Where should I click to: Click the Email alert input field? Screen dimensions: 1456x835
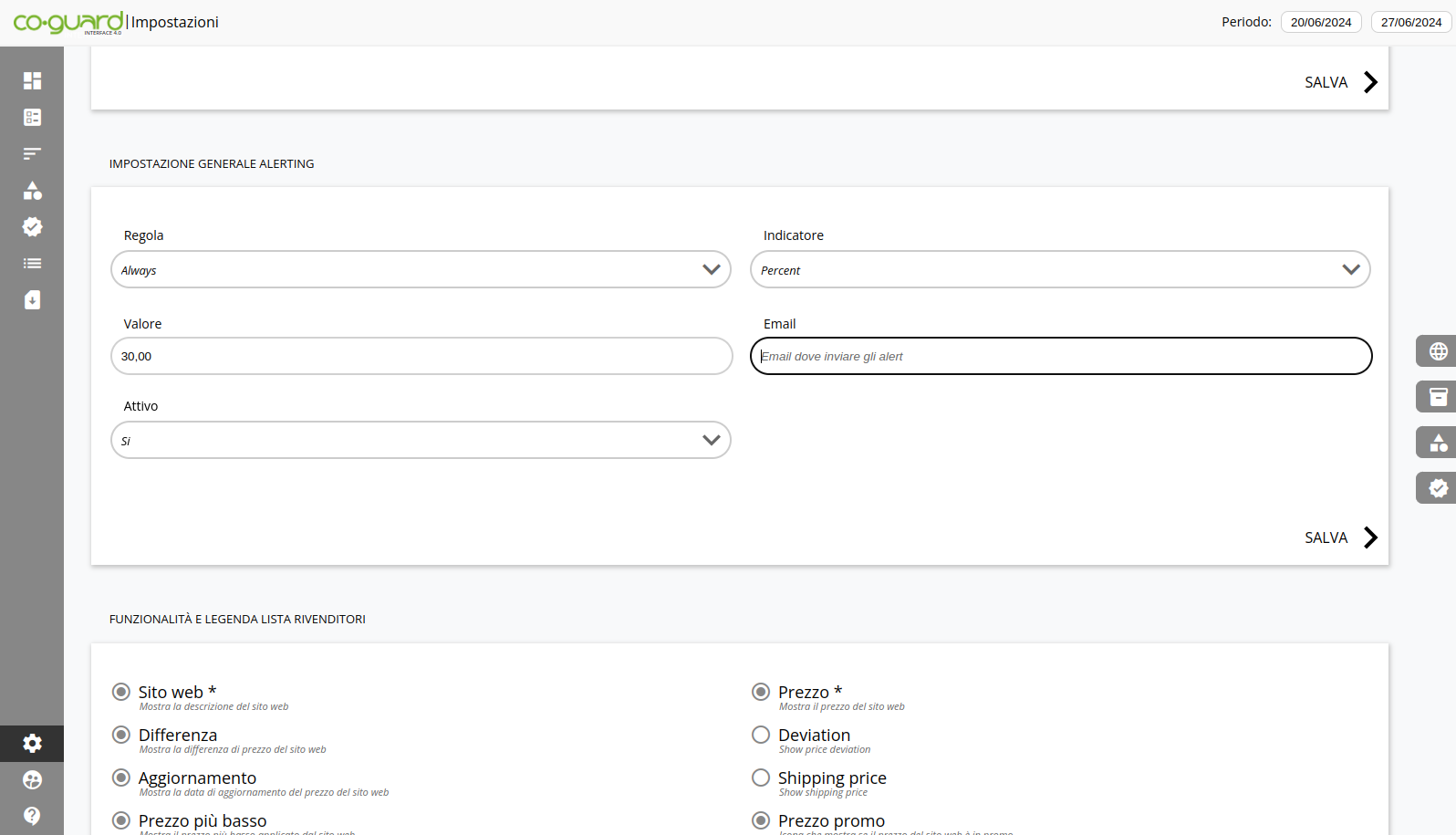[1060, 357]
